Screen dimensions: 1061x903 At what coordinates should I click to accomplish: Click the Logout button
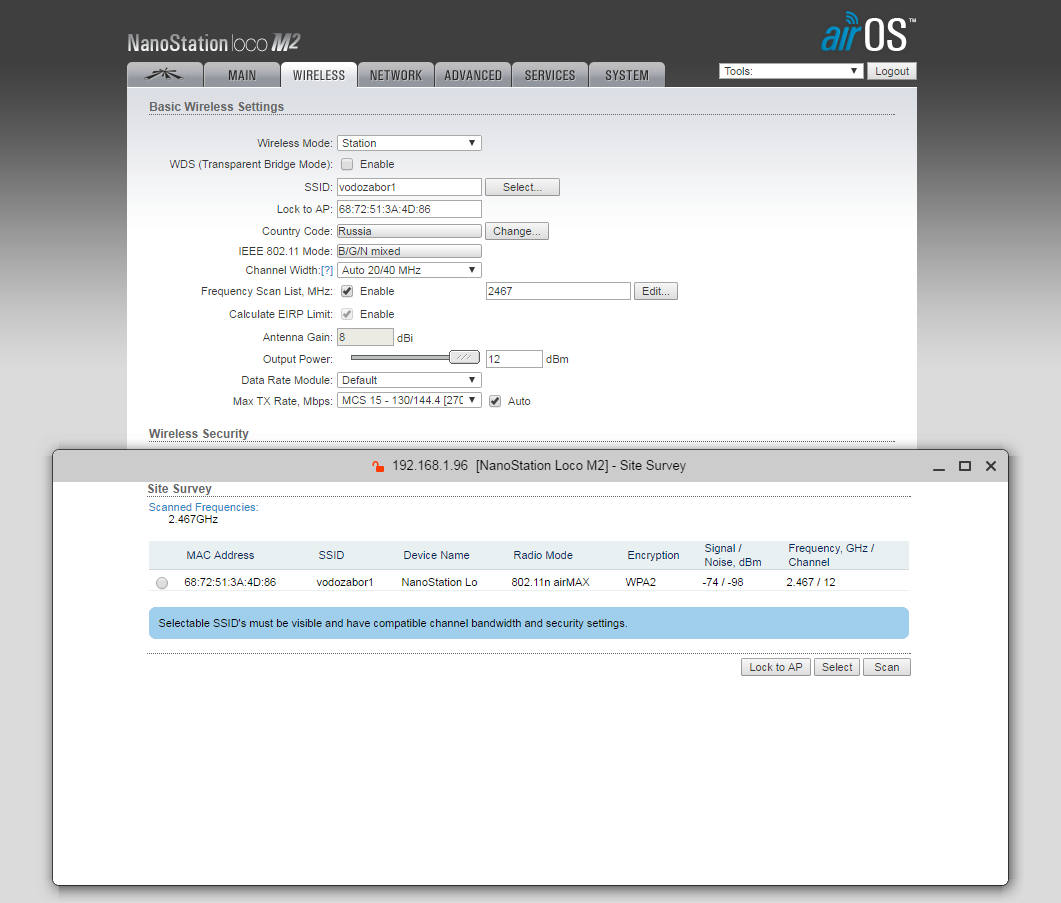pyautogui.click(x=892, y=71)
